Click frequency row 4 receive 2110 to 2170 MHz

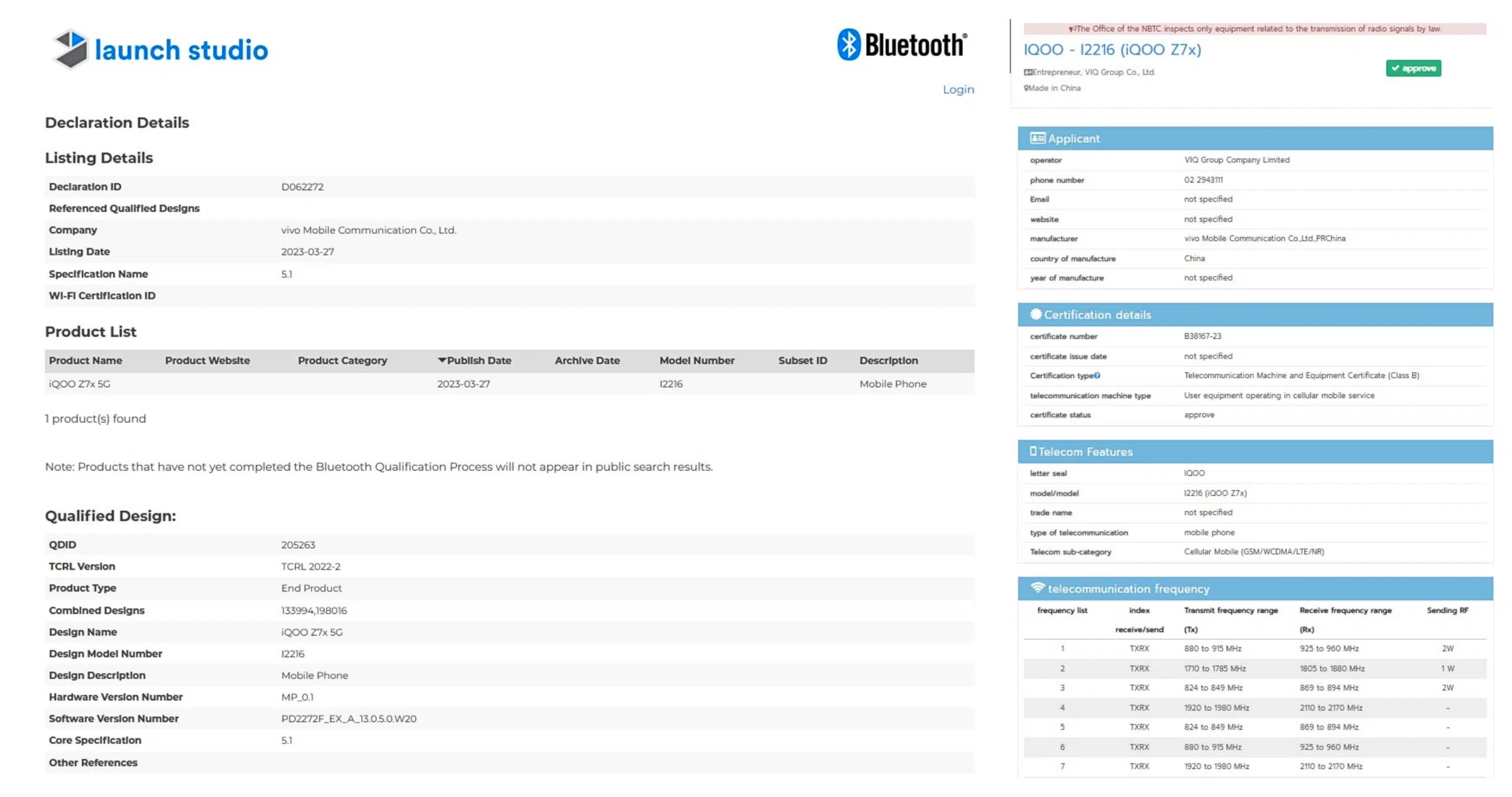[x=1331, y=707]
